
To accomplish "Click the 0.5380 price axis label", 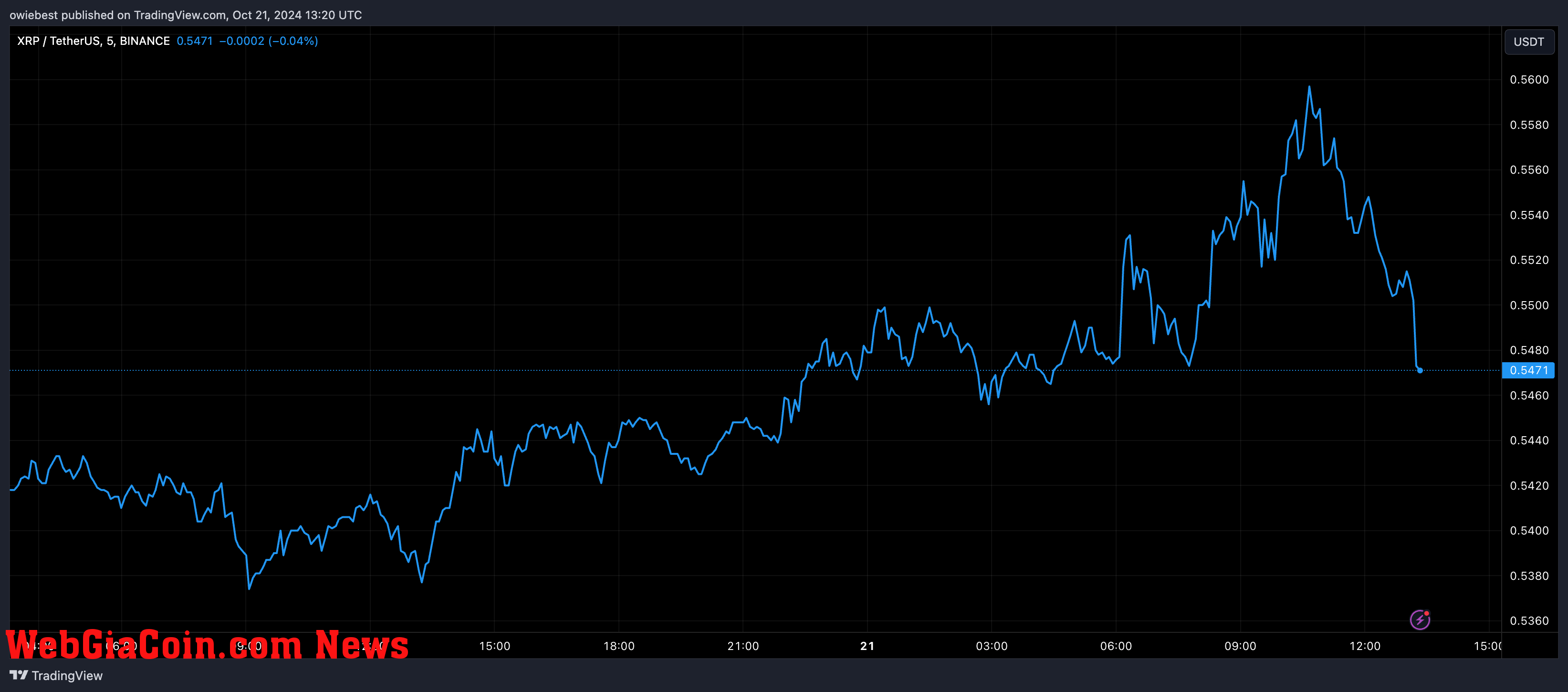I will [x=1529, y=576].
